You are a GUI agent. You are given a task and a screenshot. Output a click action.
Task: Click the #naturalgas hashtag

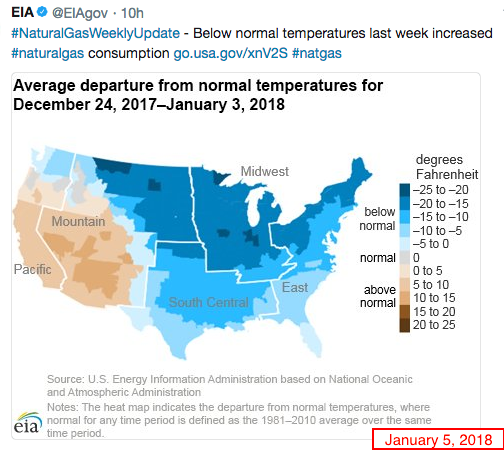(48, 53)
